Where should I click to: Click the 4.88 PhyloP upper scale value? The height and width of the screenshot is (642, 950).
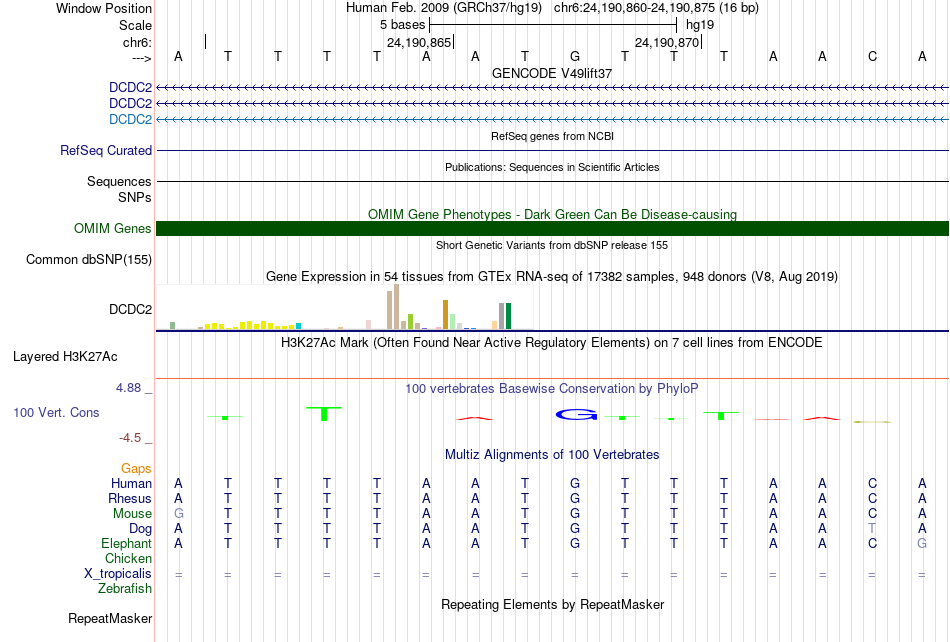pos(128,388)
